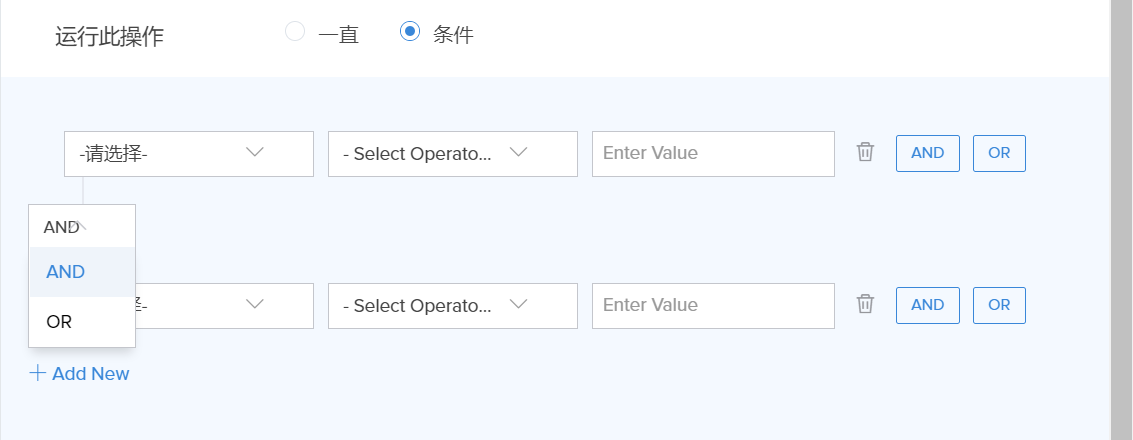This screenshot has height=440, width=1133.
Task: Click the vertical scrollbar on the right
Action: click(x=1121, y=220)
